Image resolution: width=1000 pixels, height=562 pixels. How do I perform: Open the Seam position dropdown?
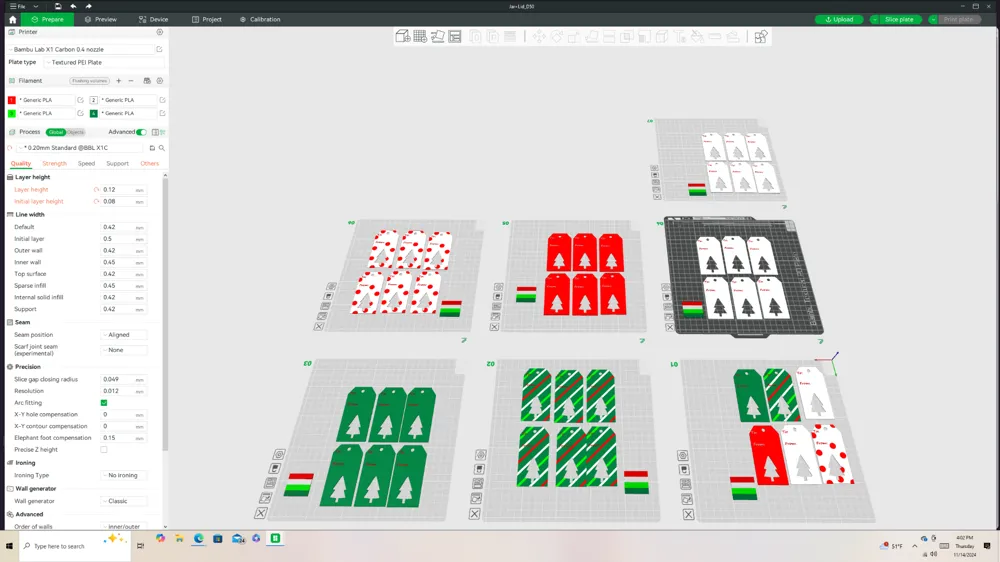124,335
